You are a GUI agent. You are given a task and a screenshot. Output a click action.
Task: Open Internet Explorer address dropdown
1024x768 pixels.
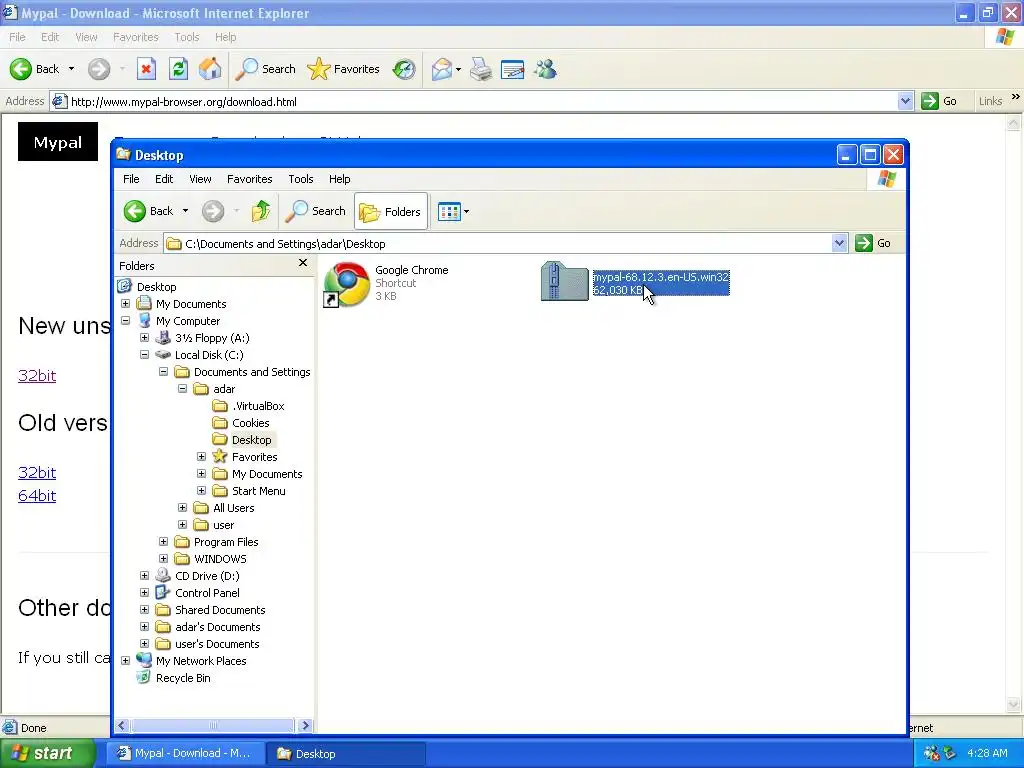pos(905,101)
